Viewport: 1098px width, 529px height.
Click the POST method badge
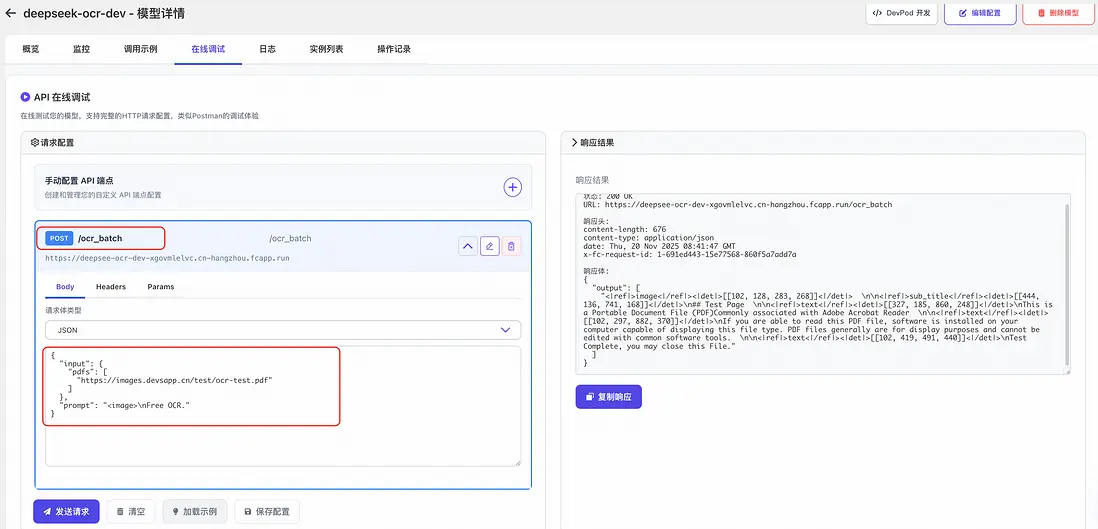pos(59,238)
